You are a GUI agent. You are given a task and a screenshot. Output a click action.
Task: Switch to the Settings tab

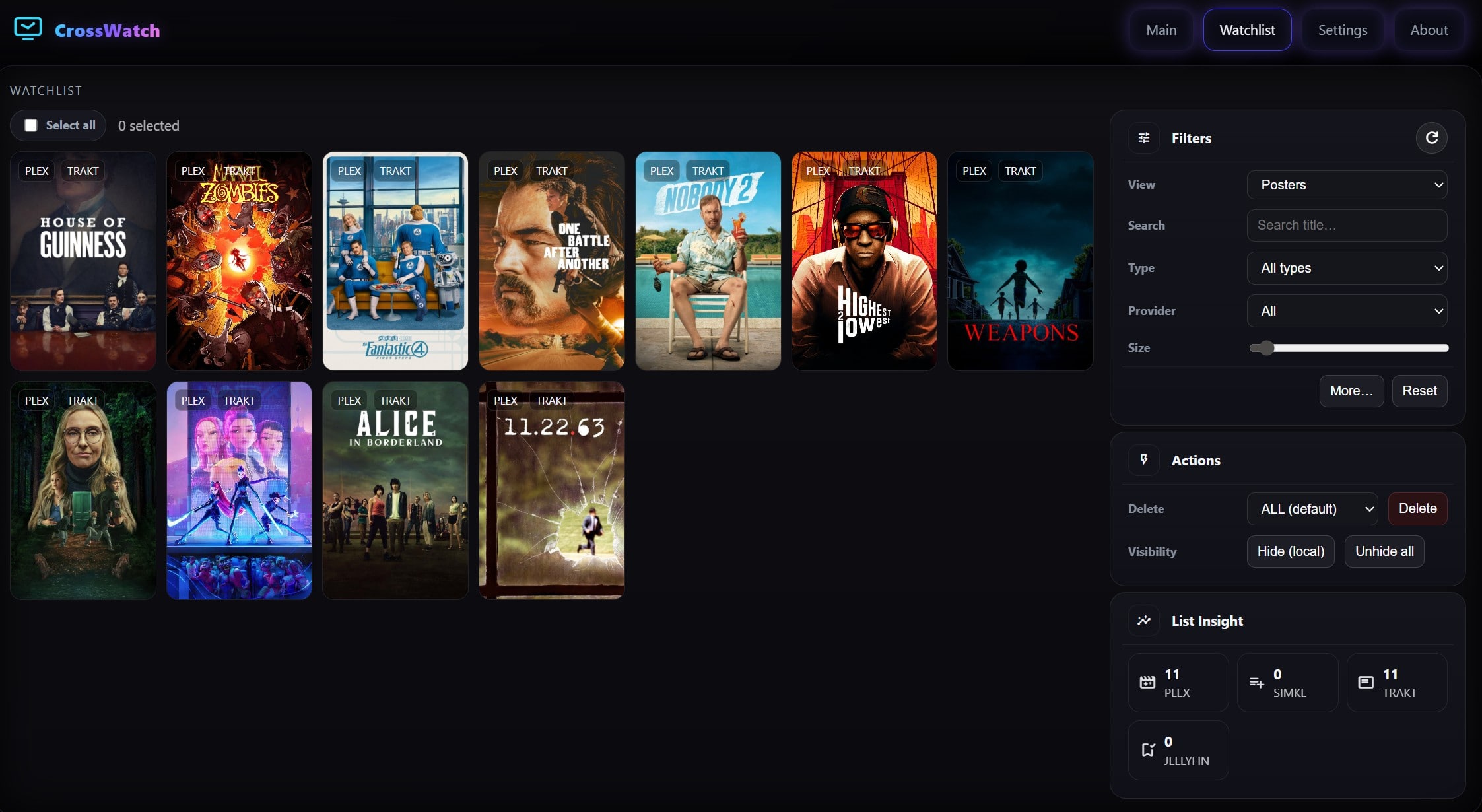(x=1342, y=30)
